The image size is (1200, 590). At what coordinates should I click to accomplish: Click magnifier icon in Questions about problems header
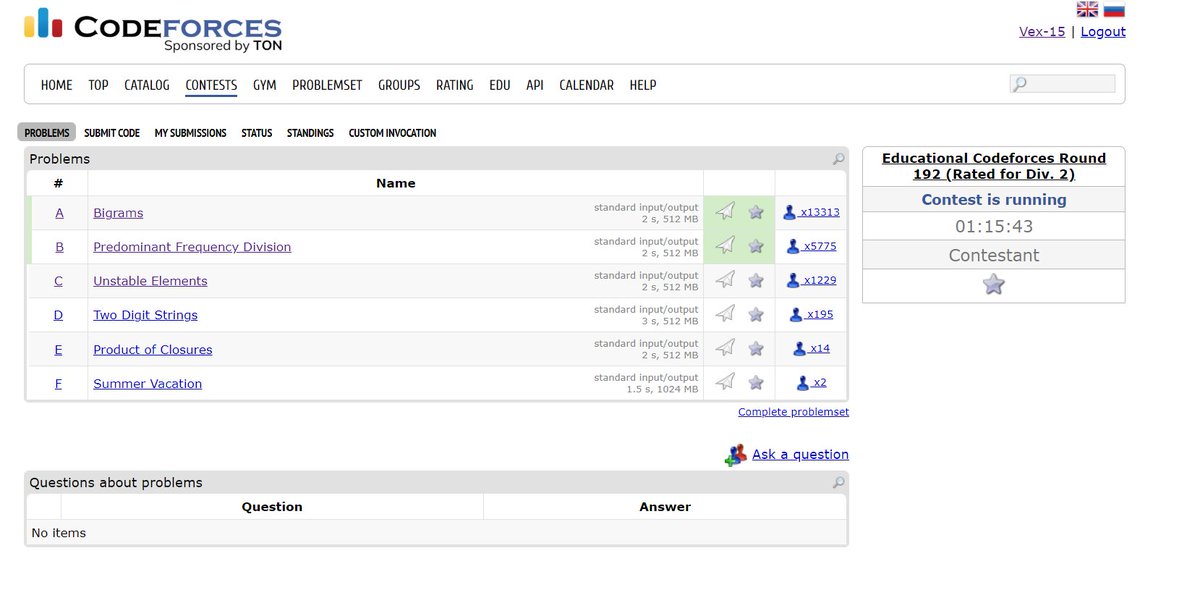tap(838, 482)
